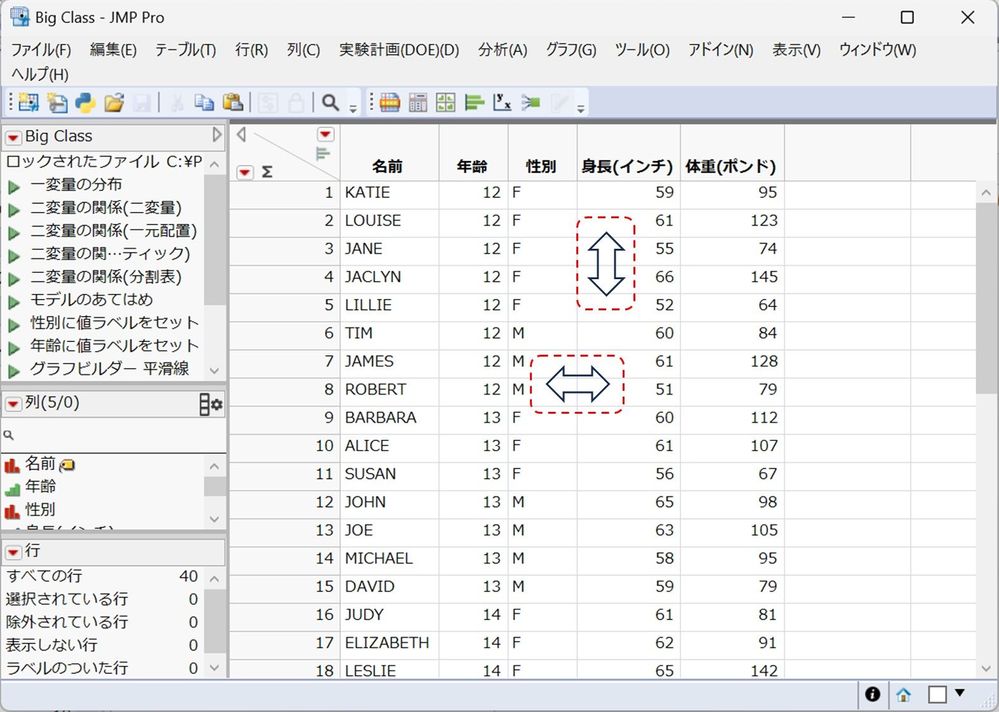Click the search magnifier in columns filter

click(x=9, y=435)
